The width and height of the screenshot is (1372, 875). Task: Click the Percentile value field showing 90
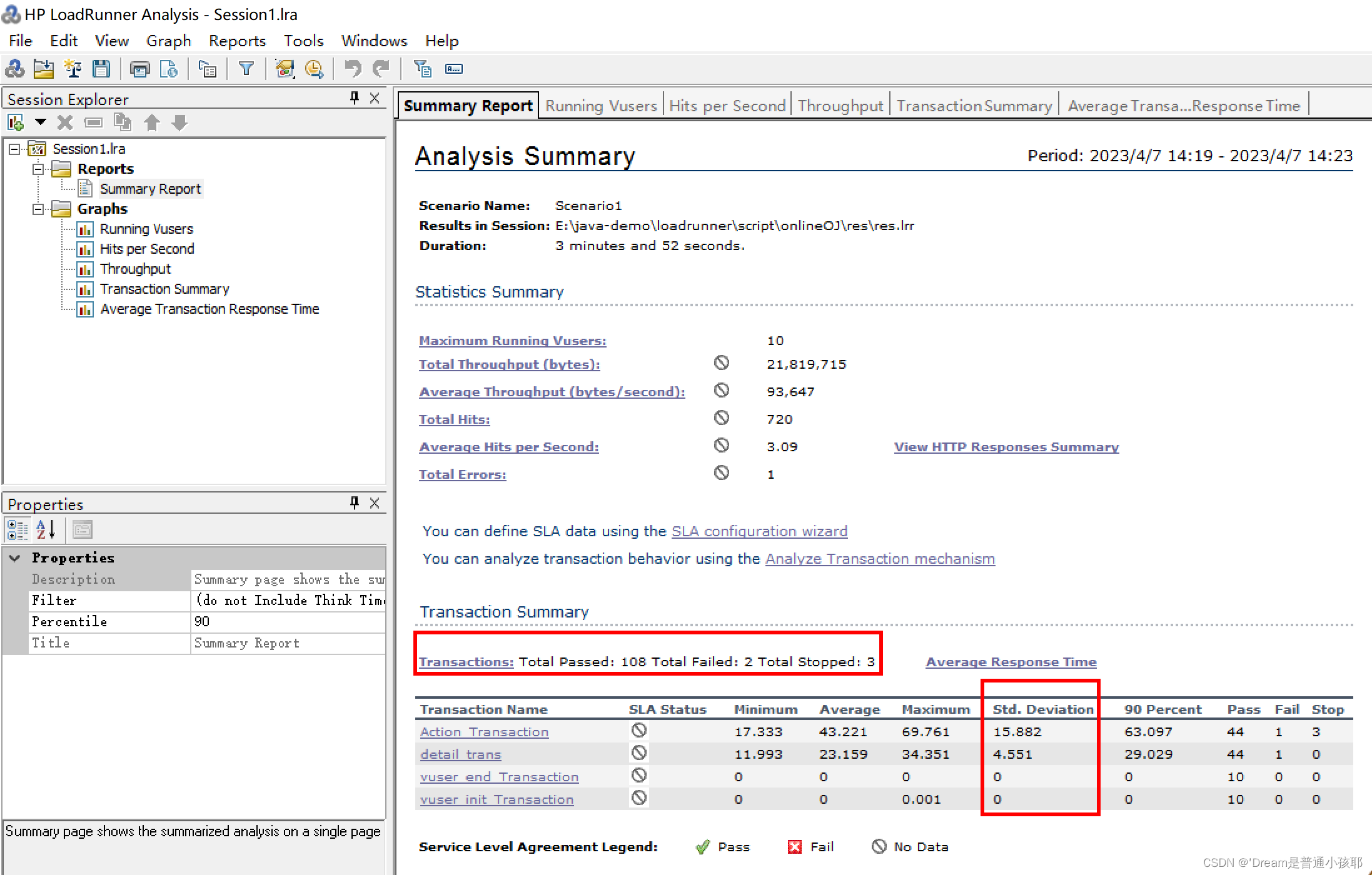point(288,622)
